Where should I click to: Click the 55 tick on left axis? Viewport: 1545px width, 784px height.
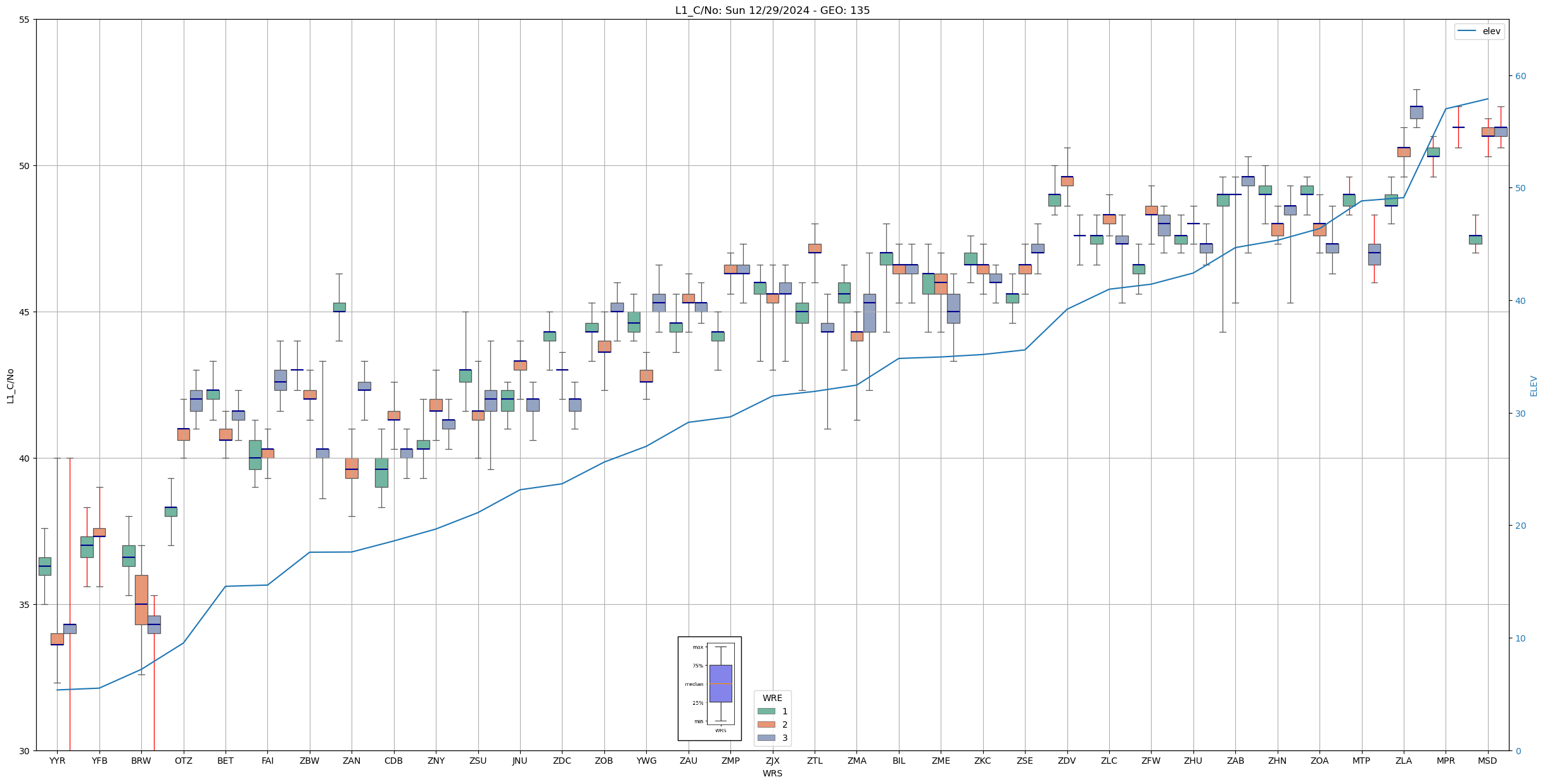(x=25, y=20)
